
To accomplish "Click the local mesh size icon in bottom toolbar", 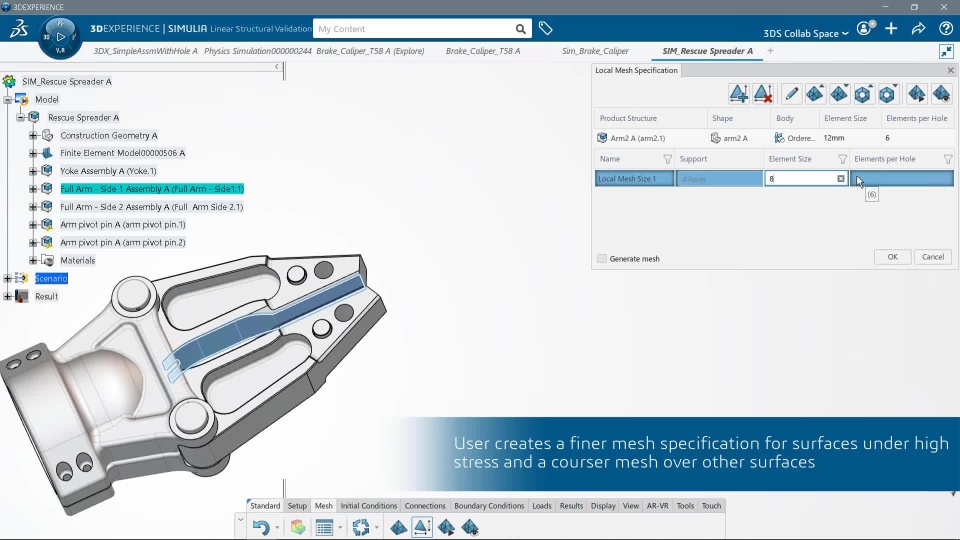I will coord(422,527).
